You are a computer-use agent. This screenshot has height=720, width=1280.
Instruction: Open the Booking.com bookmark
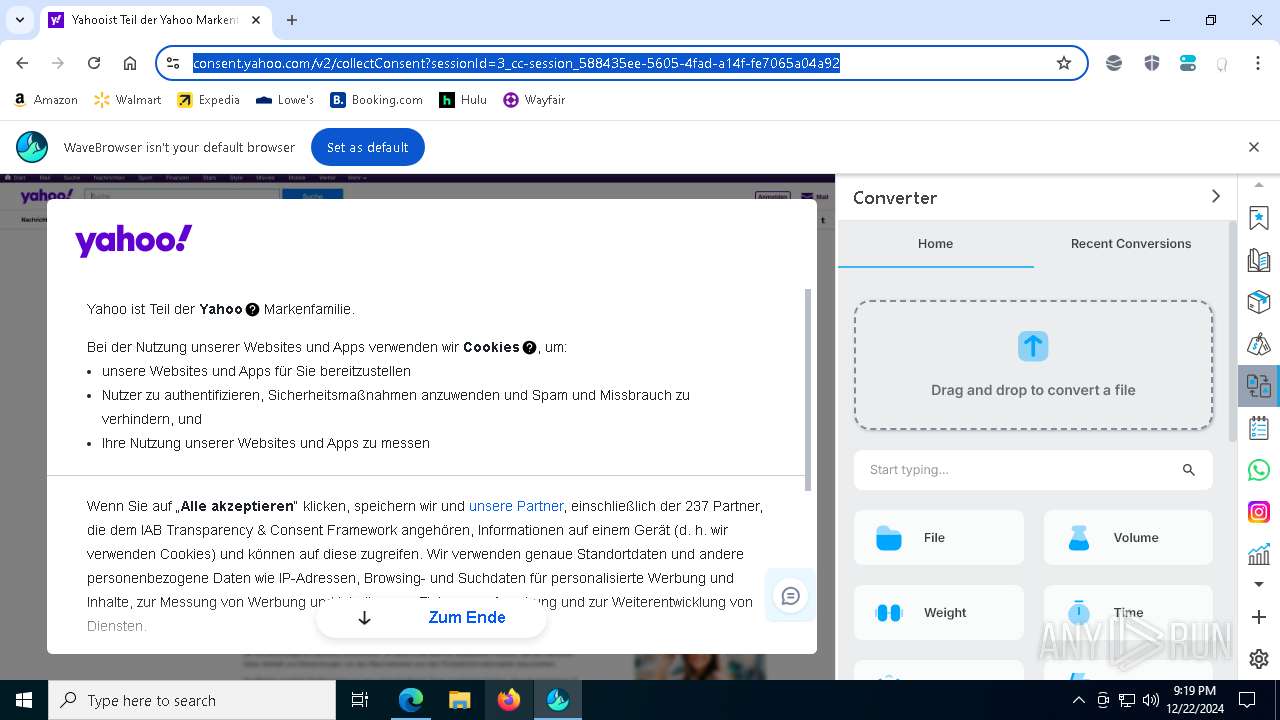coord(377,100)
